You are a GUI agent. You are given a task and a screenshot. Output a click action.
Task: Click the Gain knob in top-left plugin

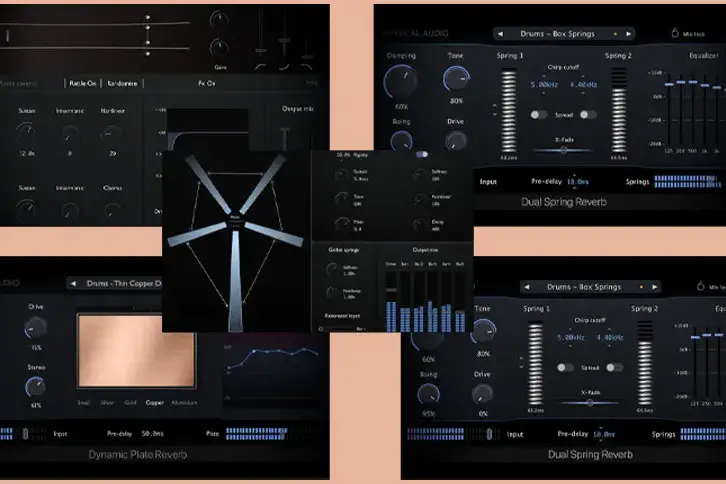point(219,48)
